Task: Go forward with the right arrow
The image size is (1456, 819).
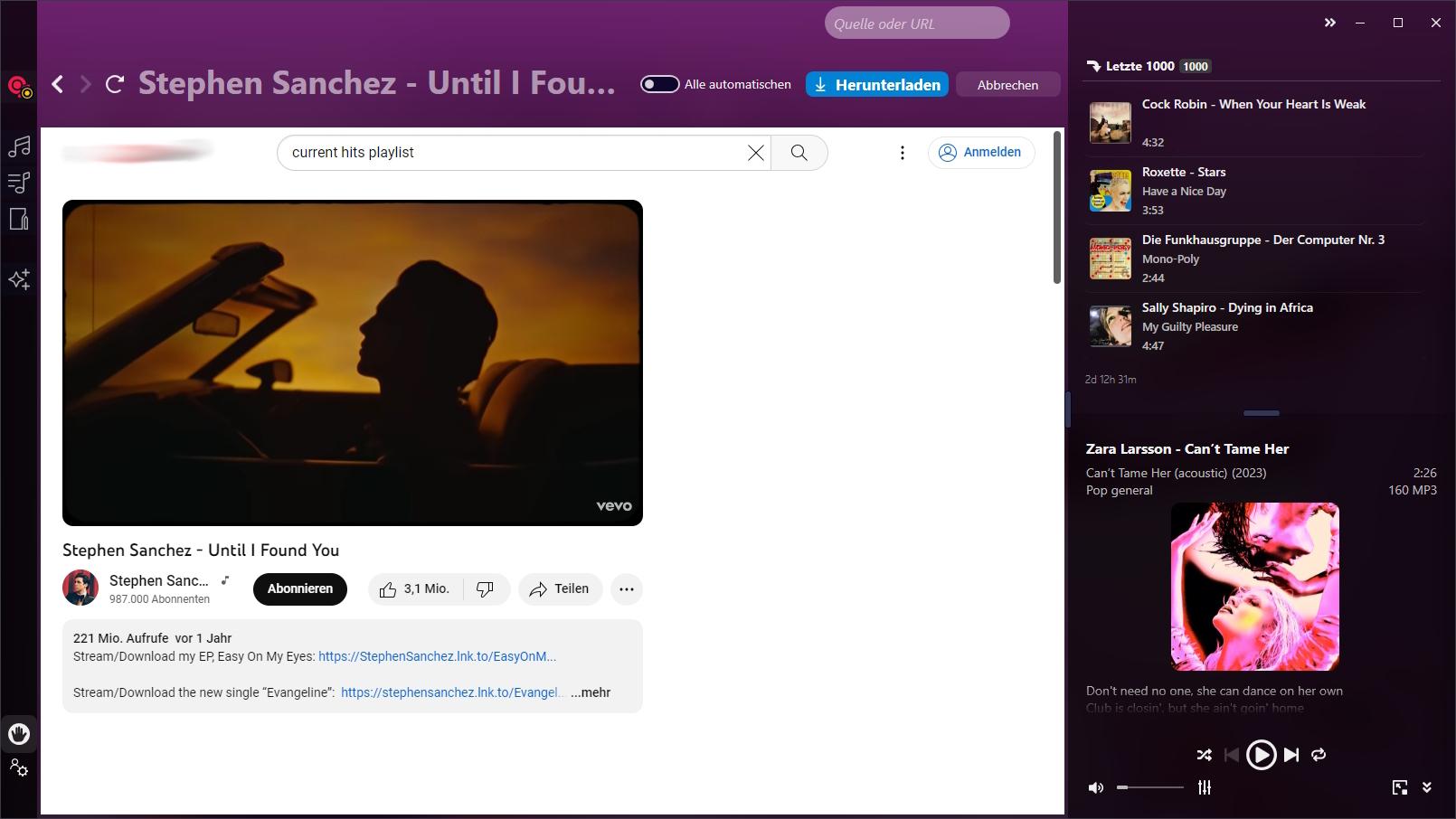Action: (x=86, y=84)
